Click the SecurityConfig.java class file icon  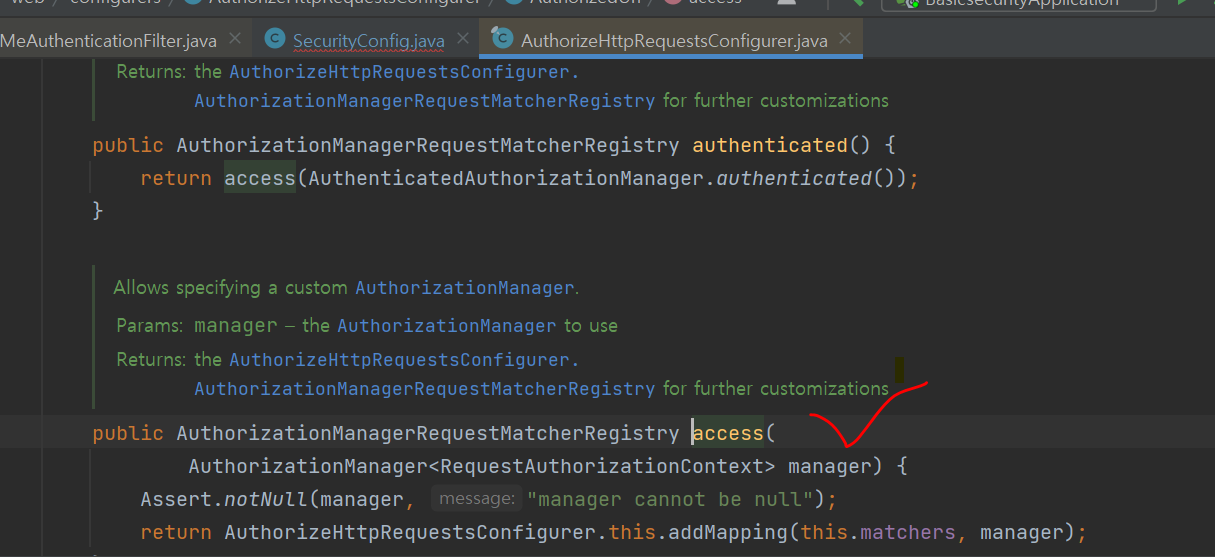[274, 40]
